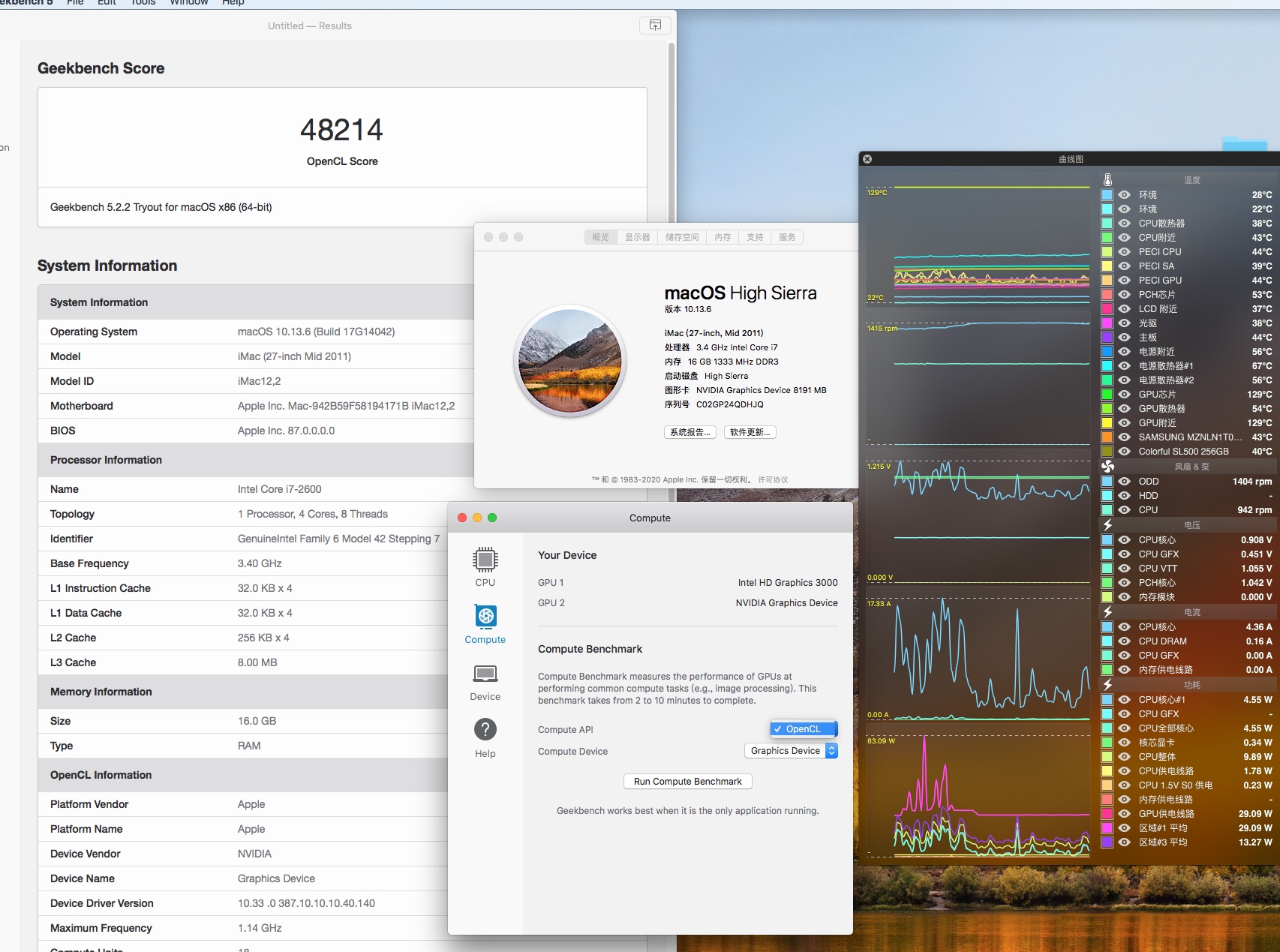This screenshot has height=952, width=1280.
Task: Click the Help question mark icon
Action: pos(485,729)
